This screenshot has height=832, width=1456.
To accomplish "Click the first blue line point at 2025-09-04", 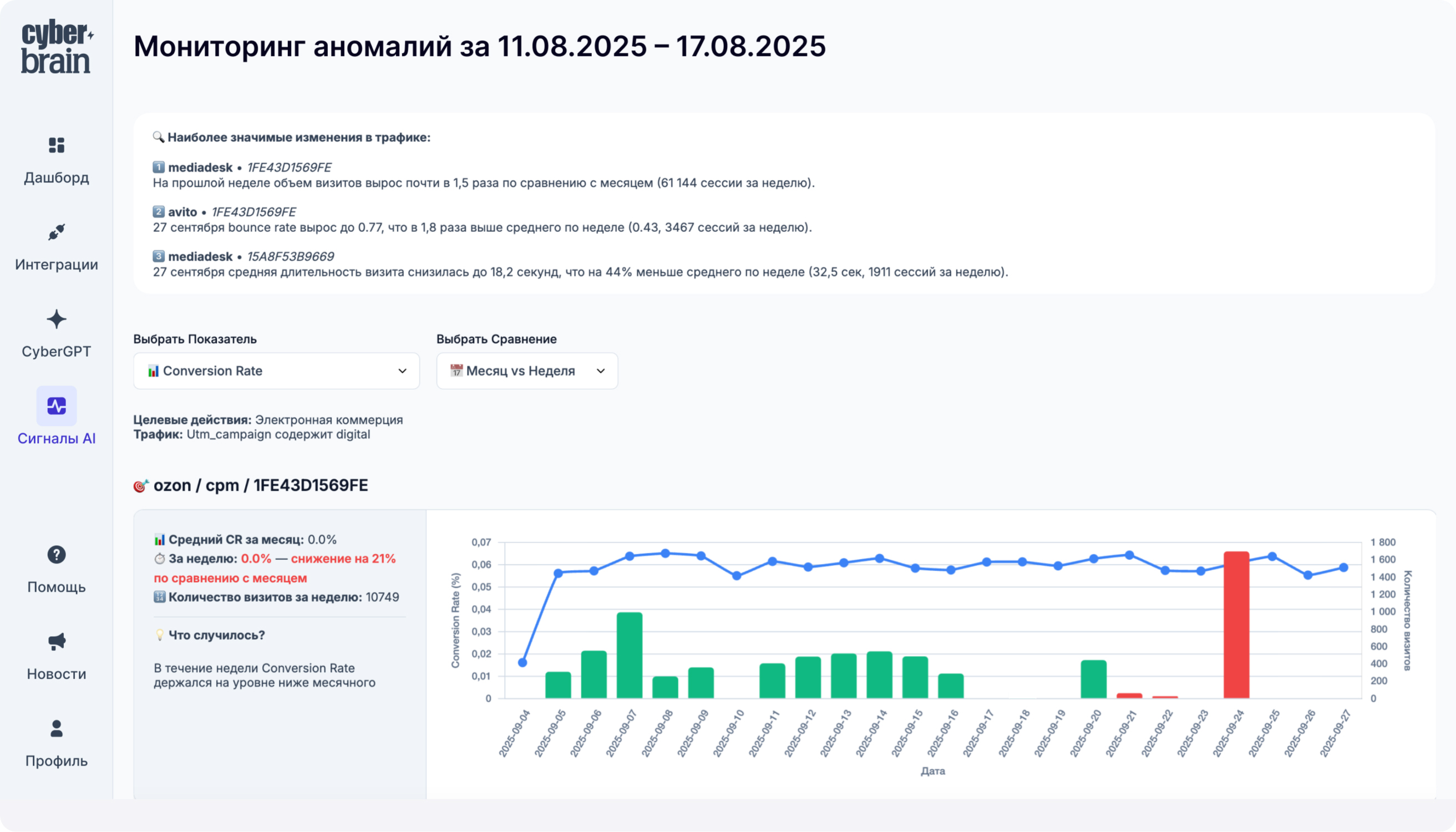I will [x=522, y=663].
